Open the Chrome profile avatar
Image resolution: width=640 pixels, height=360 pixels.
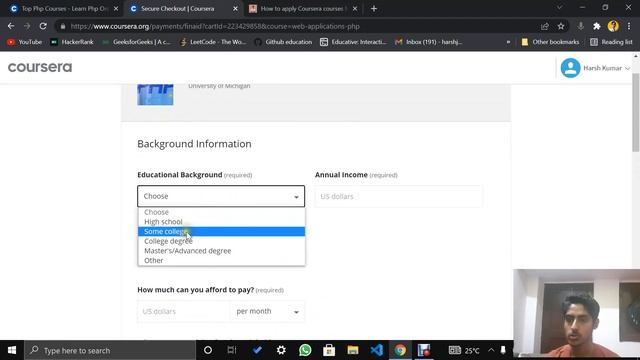[x=613, y=26]
